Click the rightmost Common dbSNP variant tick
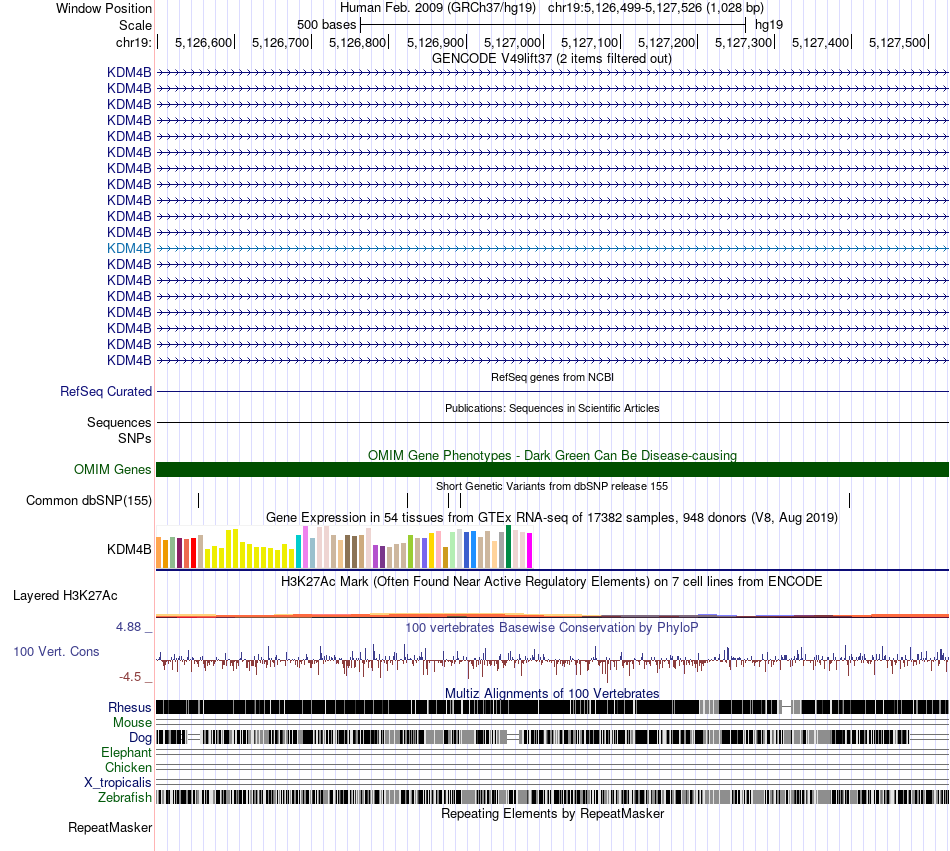The width and height of the screenshot is (950, 851). click(849, 500)
